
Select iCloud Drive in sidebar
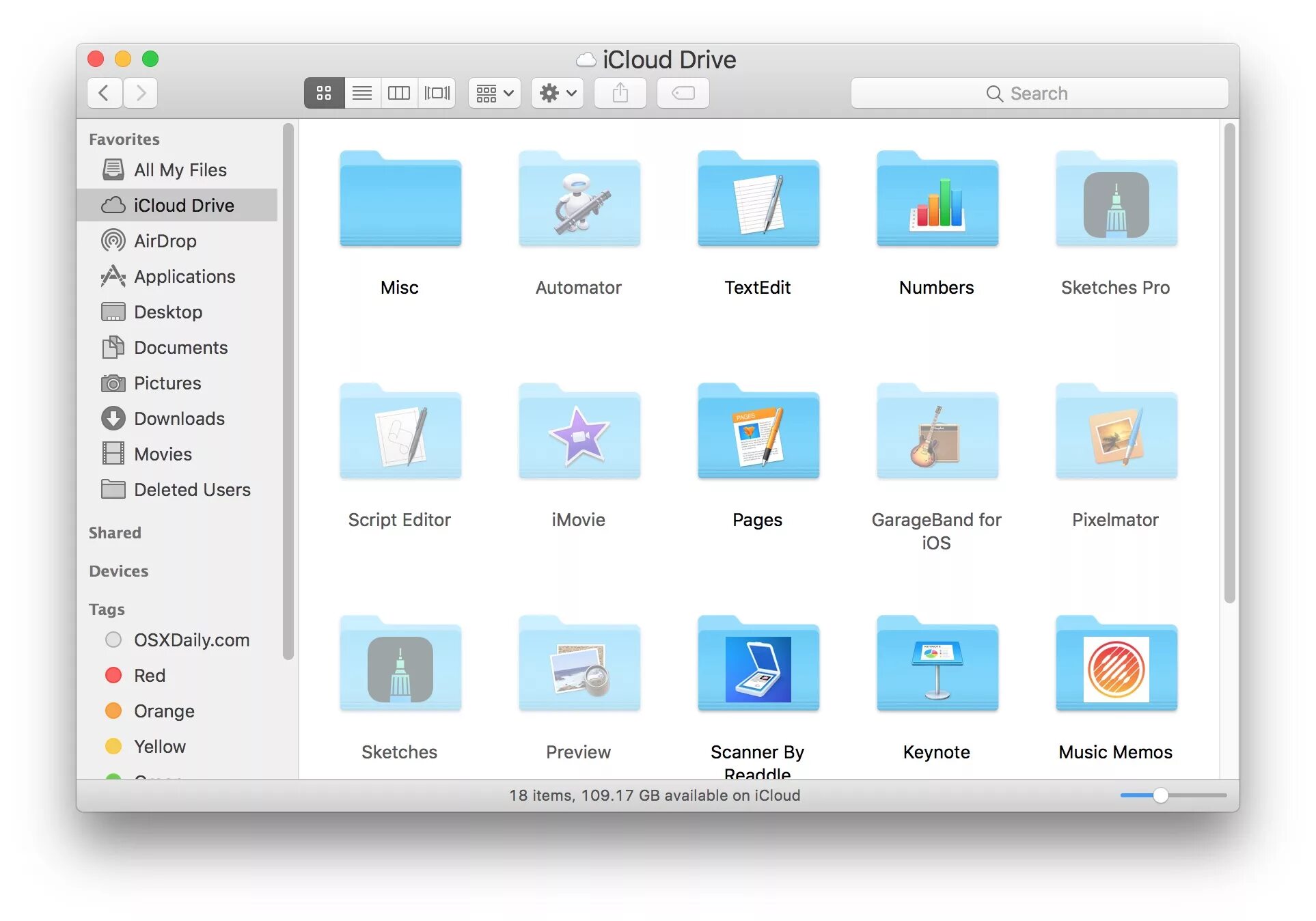coord(178,205)
